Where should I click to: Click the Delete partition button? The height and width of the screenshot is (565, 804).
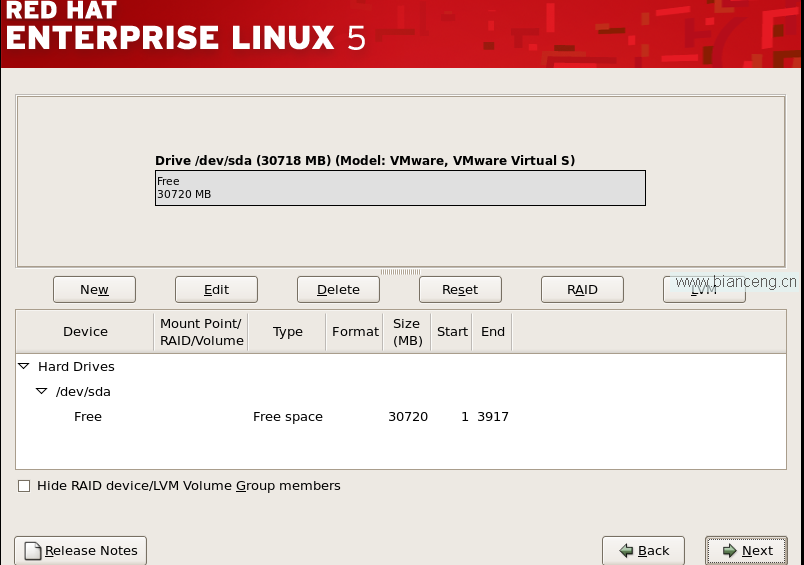coord(338,290)
